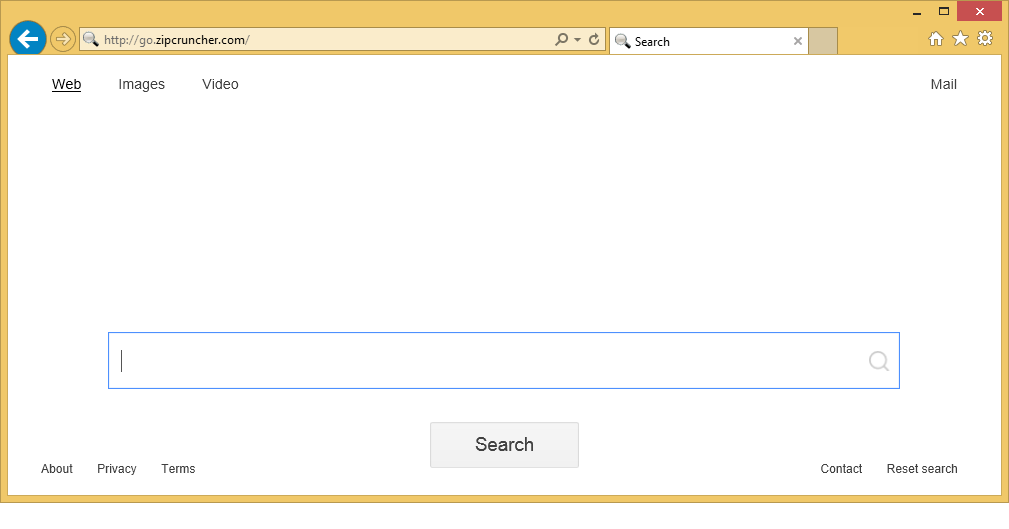Maximize the browser window
The width and height of the screenshot is (1009, 529).
[943, 11]
